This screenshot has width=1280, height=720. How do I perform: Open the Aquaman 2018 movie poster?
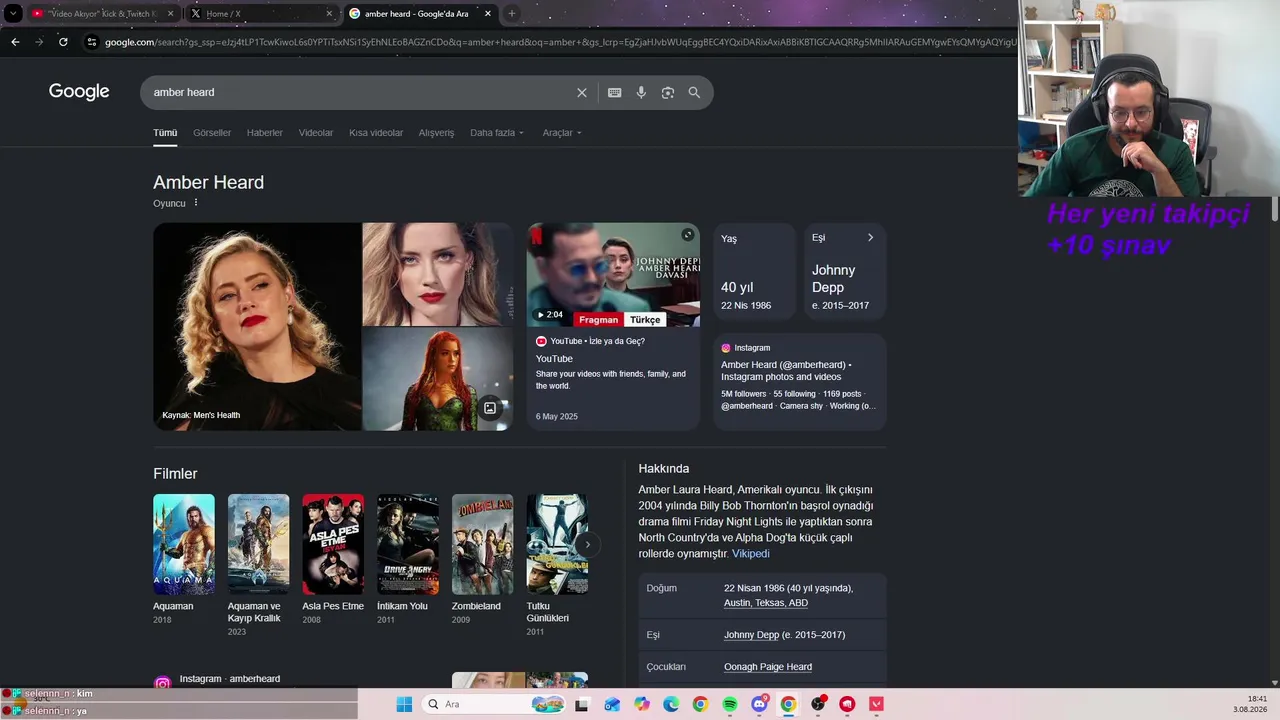pos(184,545)
